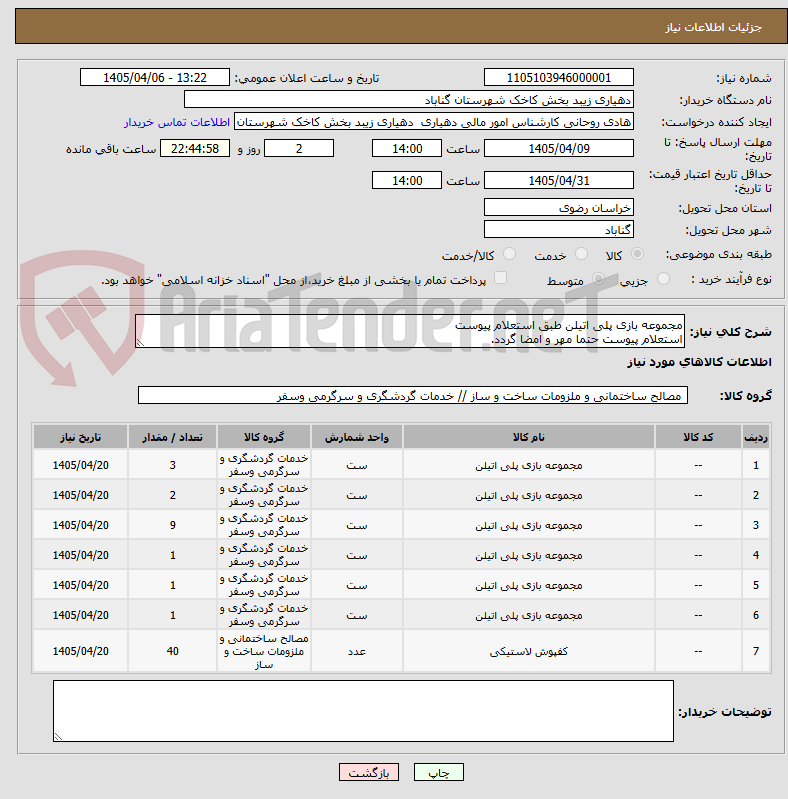Click the تعداد / مقدار column header

172,437
